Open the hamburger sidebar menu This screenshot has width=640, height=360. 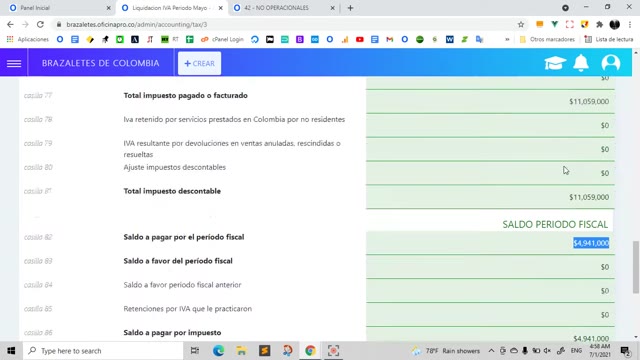click(x=14, y=63)
